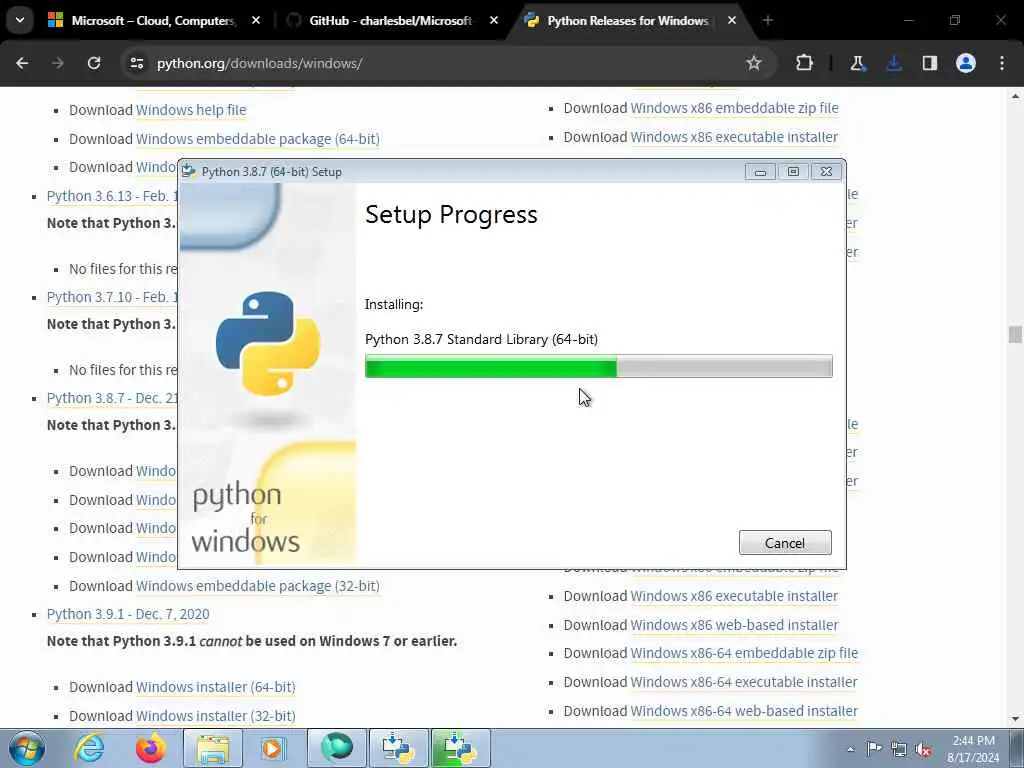The image size is (1024, 768).
Task: Open Chrome three-dot menu
Action: pyautogui.click(x=1002, y=63)
